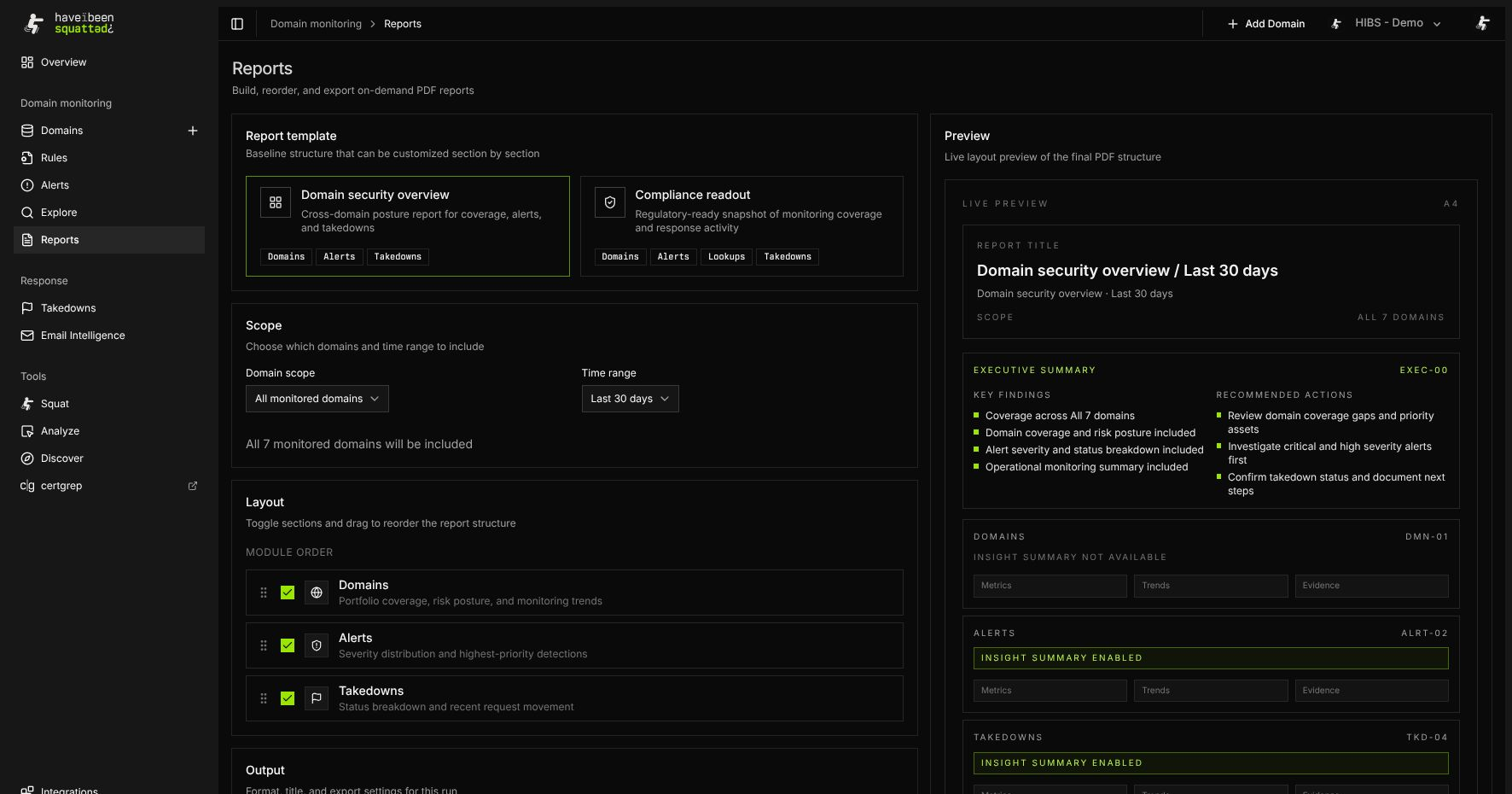This screenshot has width=1512, height=794.
Task: Click the Add Domain button
Action: [1266, 24]
